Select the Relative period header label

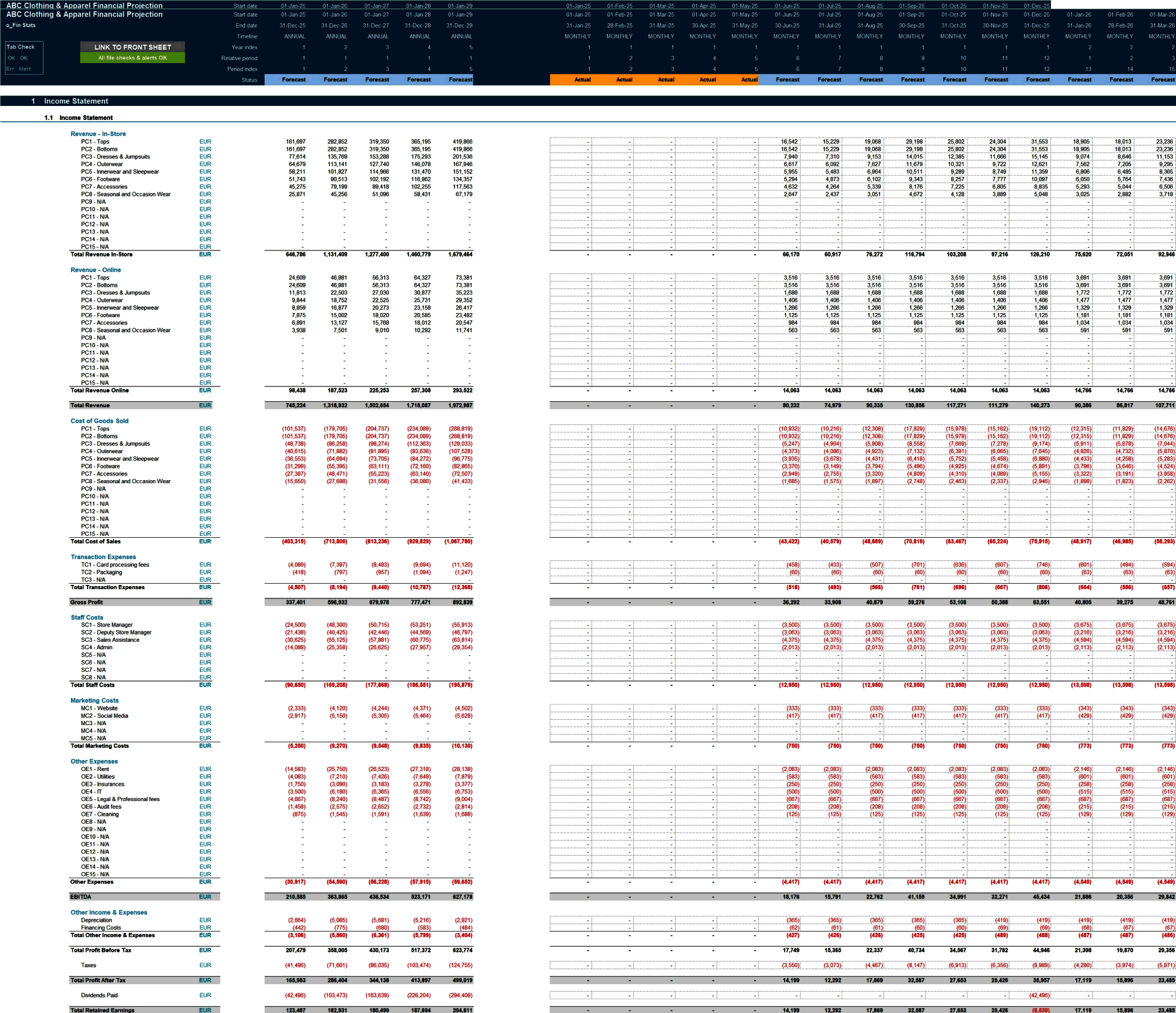point(239,59)
